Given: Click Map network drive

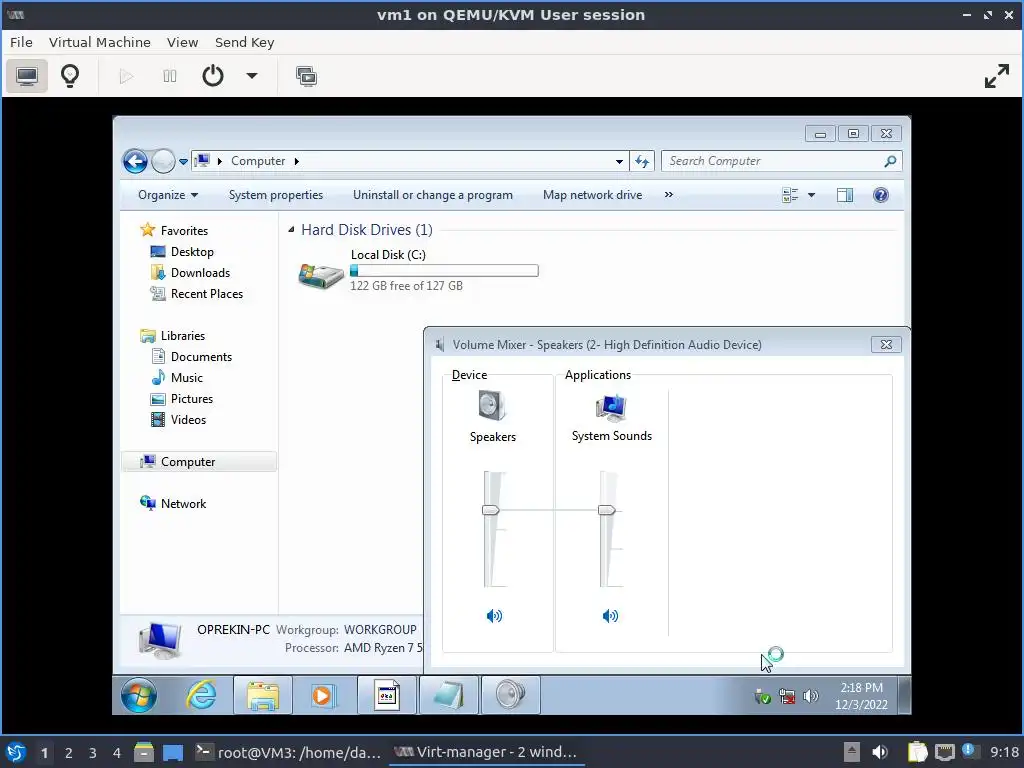Looking at the screenshot, I should [x=592, y=195].
